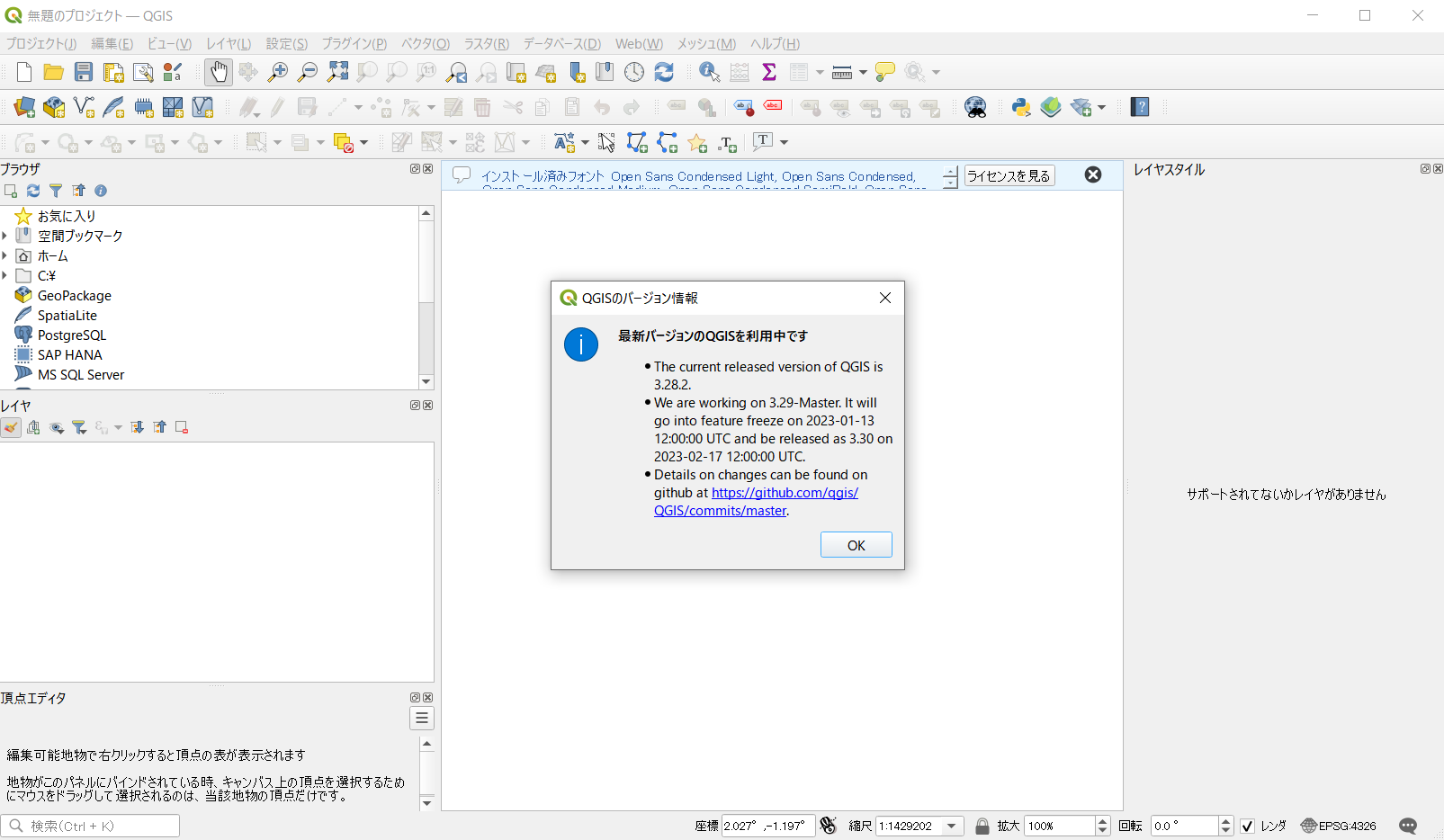Click the coordinate input field
Viewport: 1444px width, 840px height.
768,826
